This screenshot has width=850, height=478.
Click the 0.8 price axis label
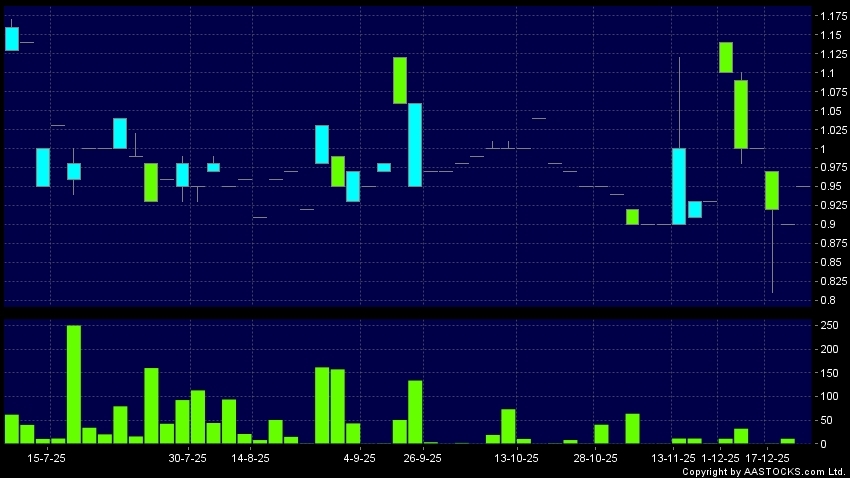[826, 300]
